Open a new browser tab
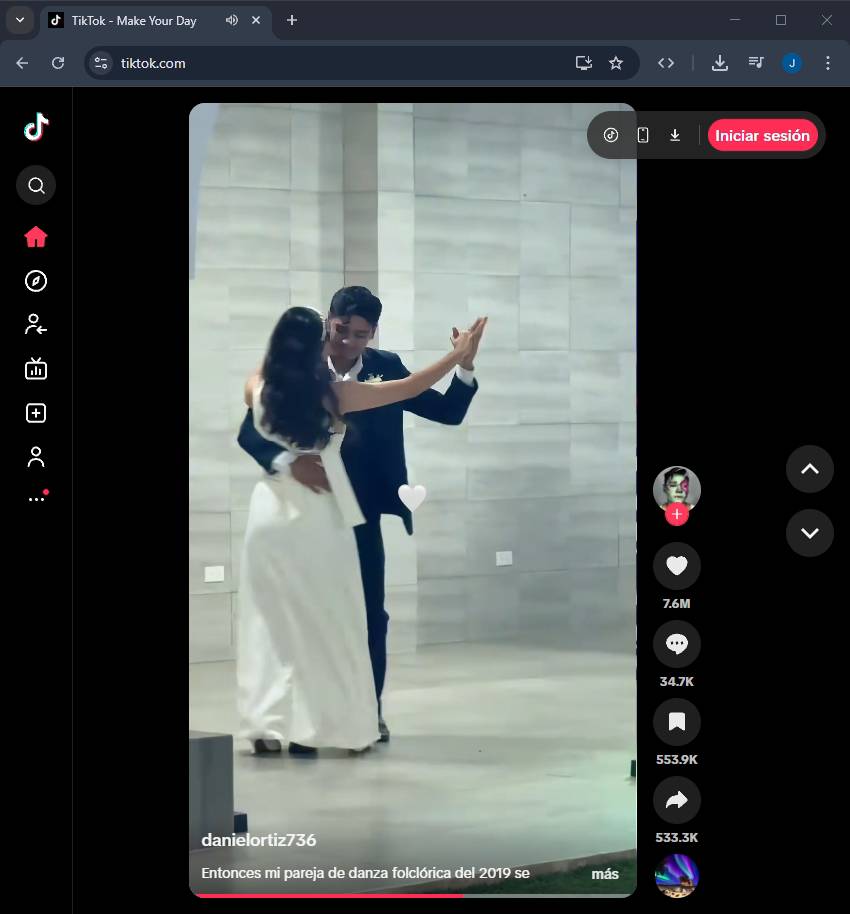The image size is (850, 914). point(292,20)
